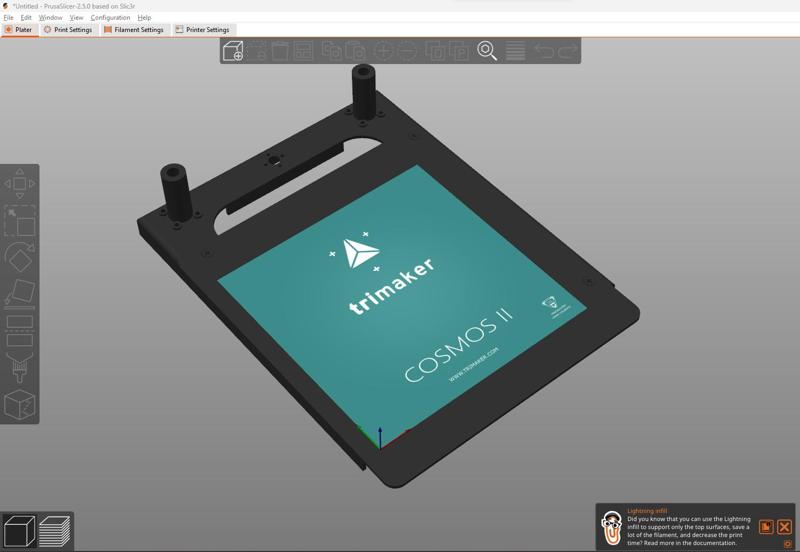Screen dimensions: 800x552
Task: Select the Cut gizmo tool
Action: (19, 331)
